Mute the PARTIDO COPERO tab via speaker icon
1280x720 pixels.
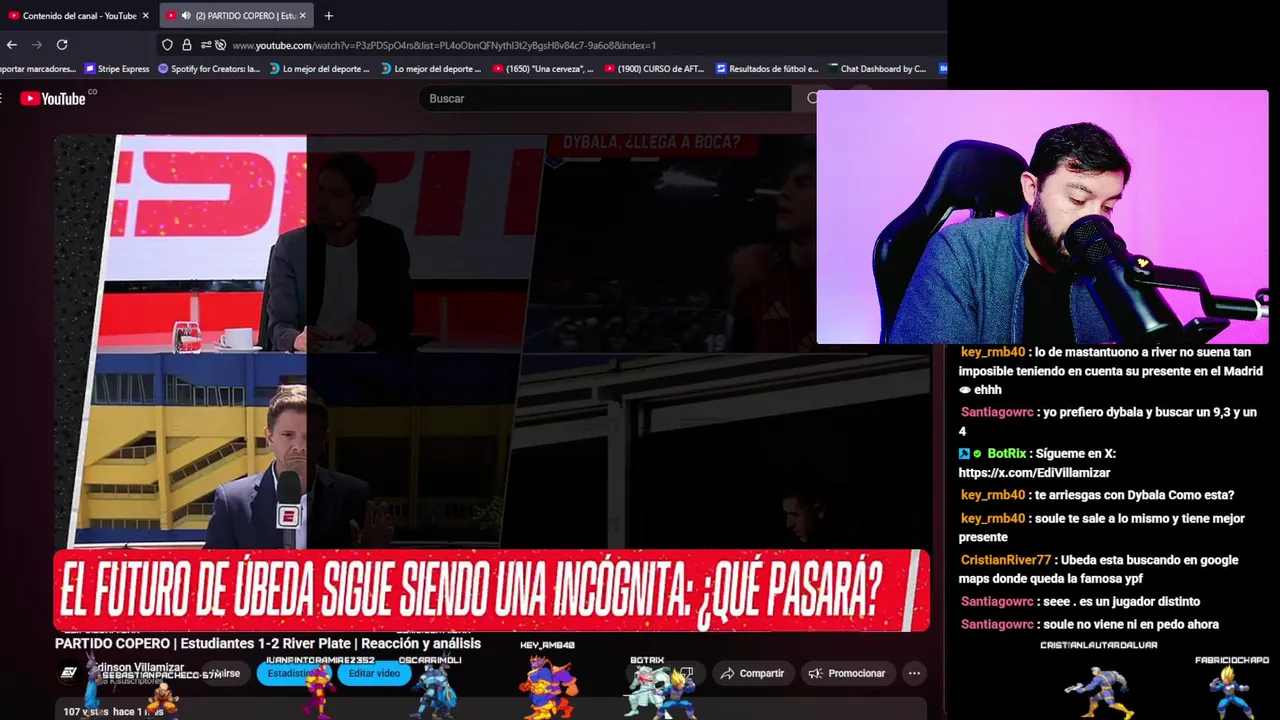[185, 16]
